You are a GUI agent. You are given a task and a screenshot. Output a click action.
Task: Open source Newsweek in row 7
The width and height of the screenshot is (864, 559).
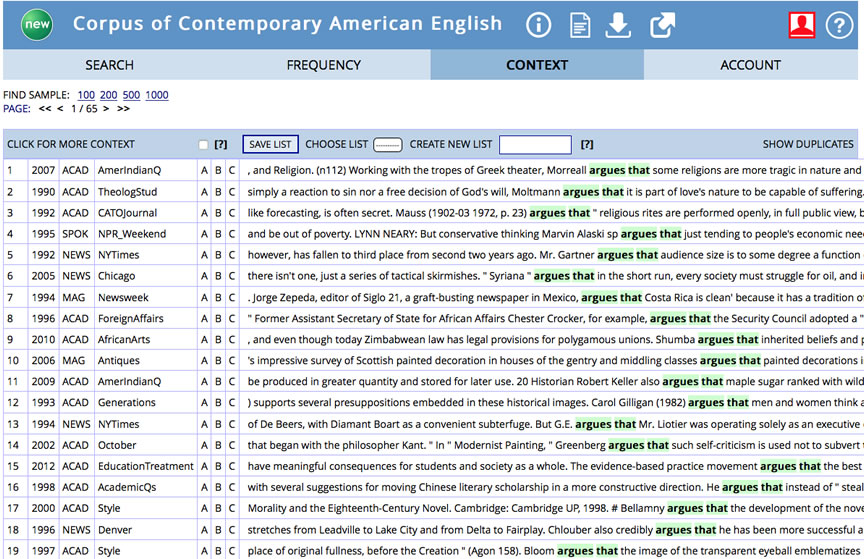pyautogui.click(x=123, y=298)
